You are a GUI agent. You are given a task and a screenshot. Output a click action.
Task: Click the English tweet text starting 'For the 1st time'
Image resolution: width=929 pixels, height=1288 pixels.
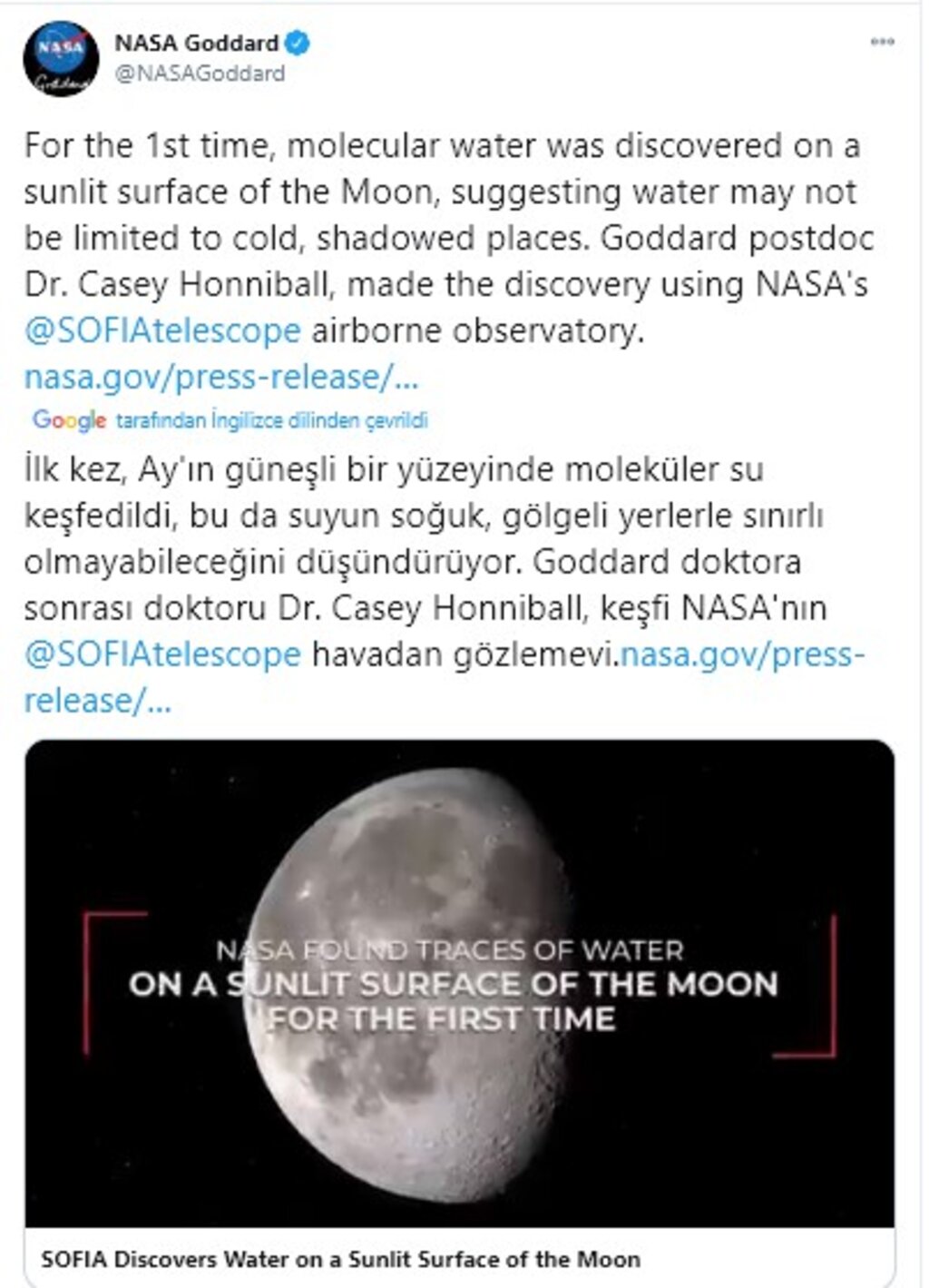click(449, 238)
